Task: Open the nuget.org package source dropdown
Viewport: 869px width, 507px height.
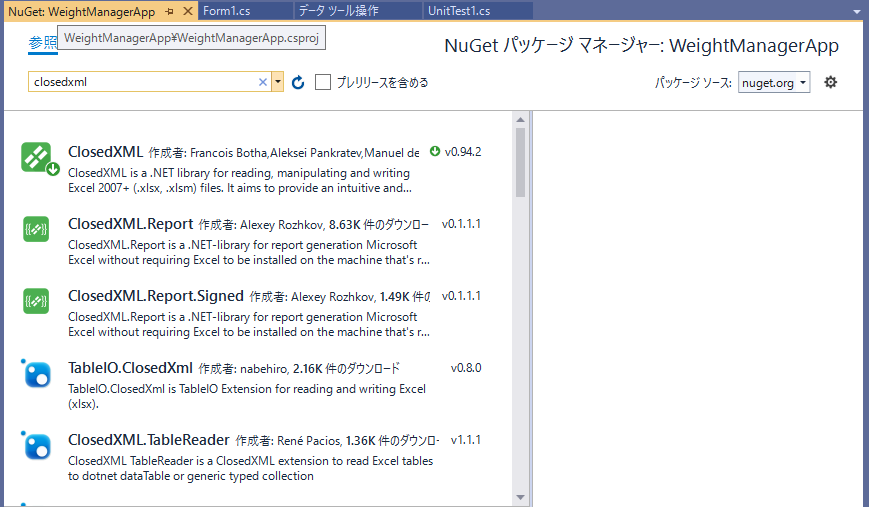Action: pos(774,83)
